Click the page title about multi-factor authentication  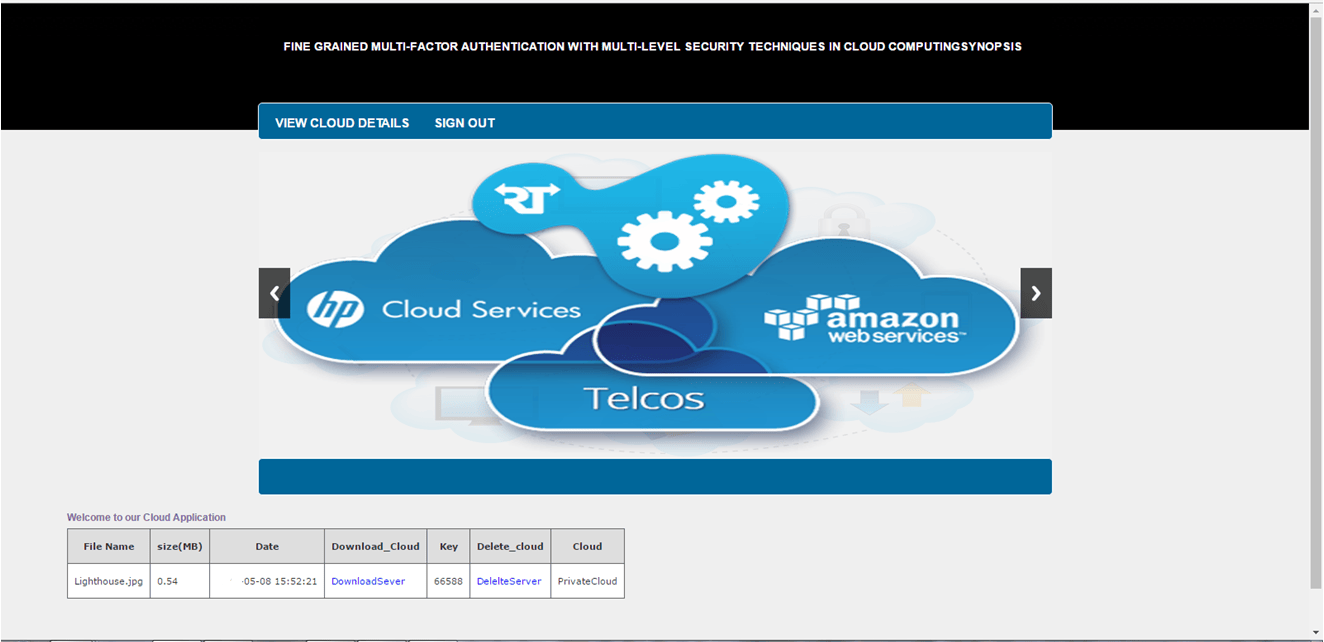point(652,46)
